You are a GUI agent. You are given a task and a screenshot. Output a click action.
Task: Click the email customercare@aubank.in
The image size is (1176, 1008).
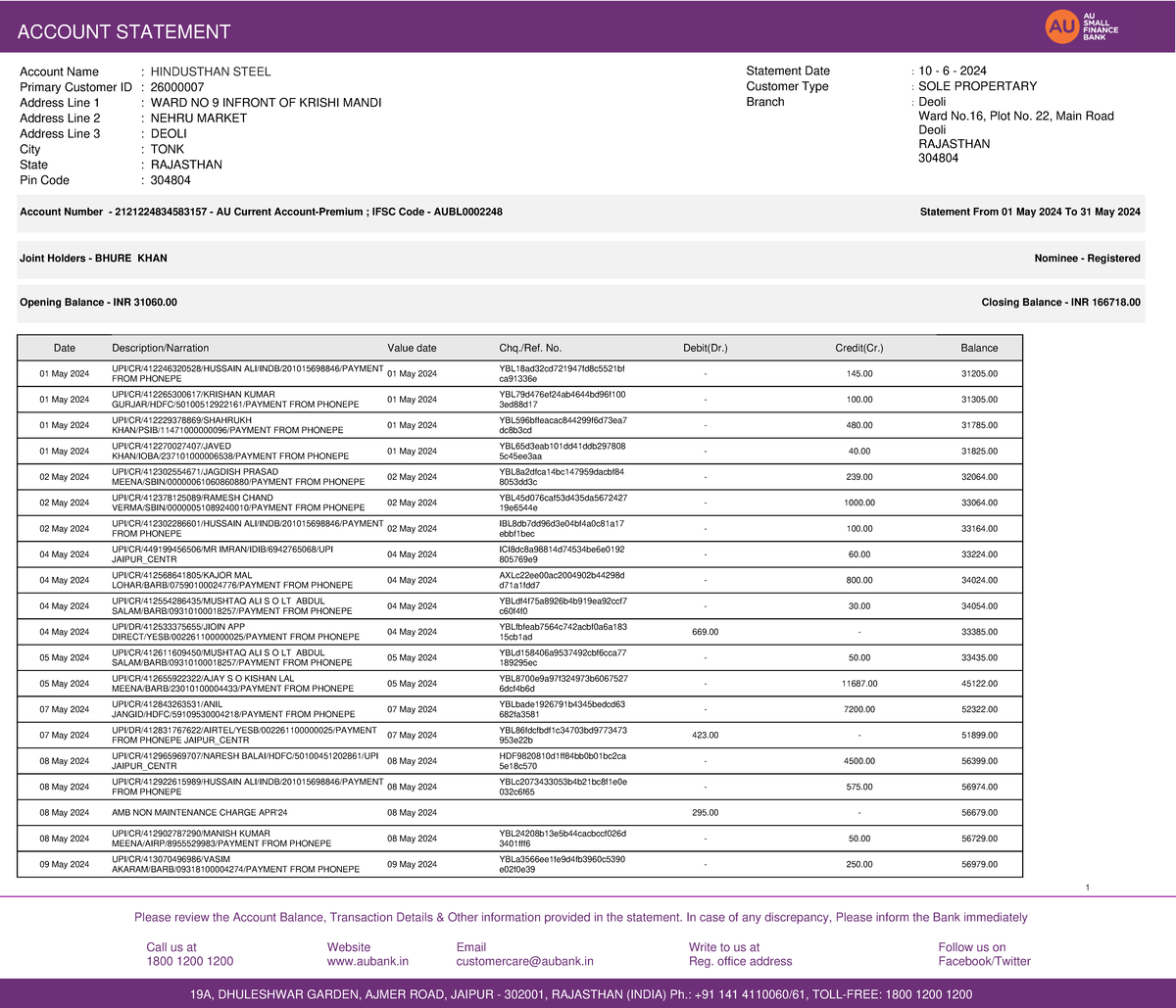click(x=524, y=961)
